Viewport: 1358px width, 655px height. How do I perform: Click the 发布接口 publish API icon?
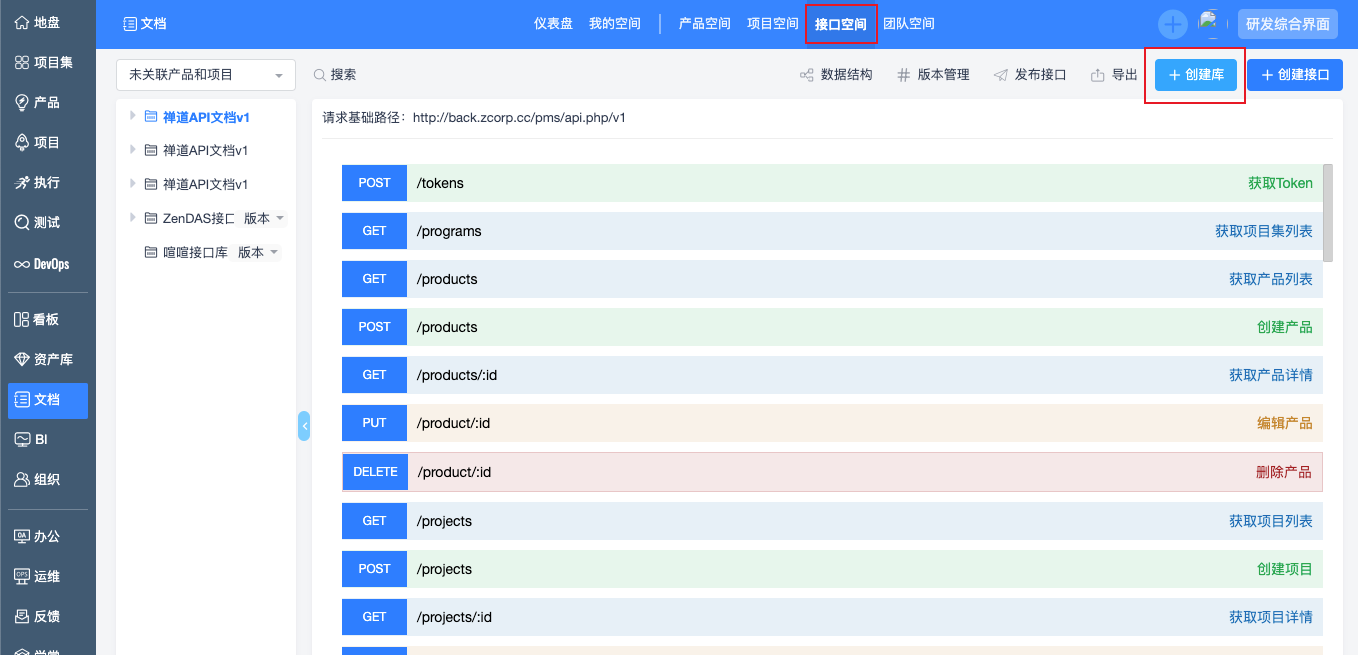tap(1000, 75)
